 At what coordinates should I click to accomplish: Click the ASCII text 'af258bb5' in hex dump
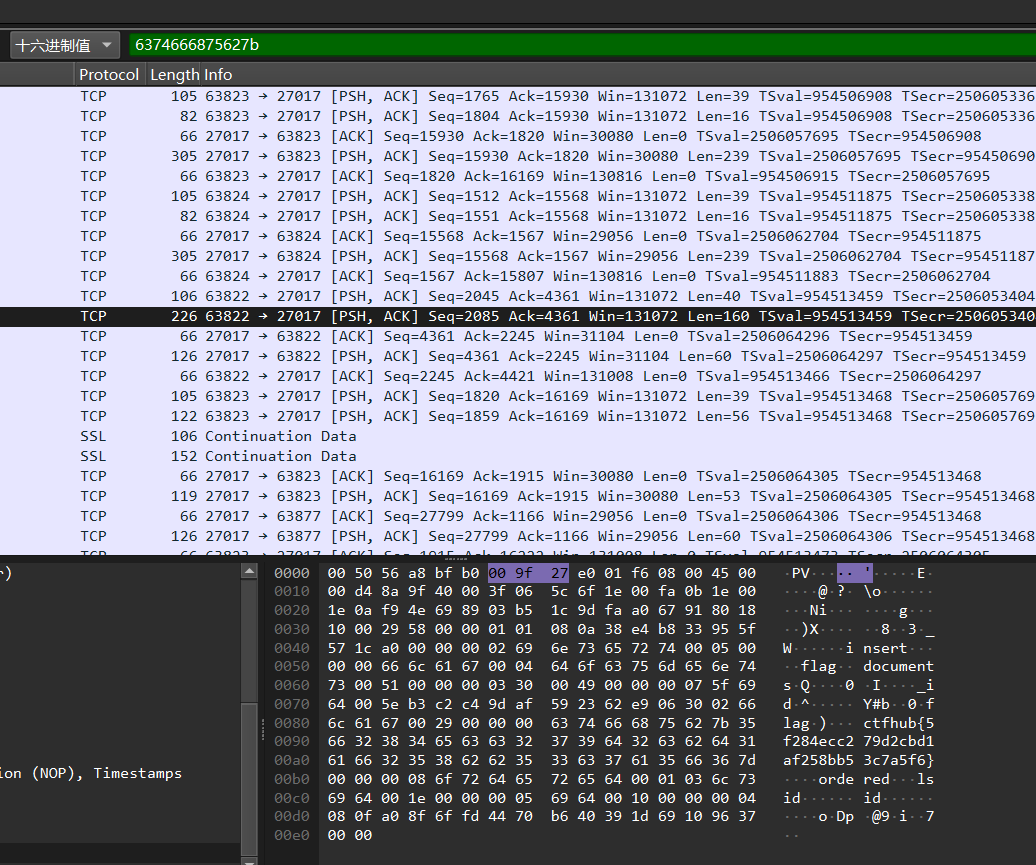tap(819, 761)
